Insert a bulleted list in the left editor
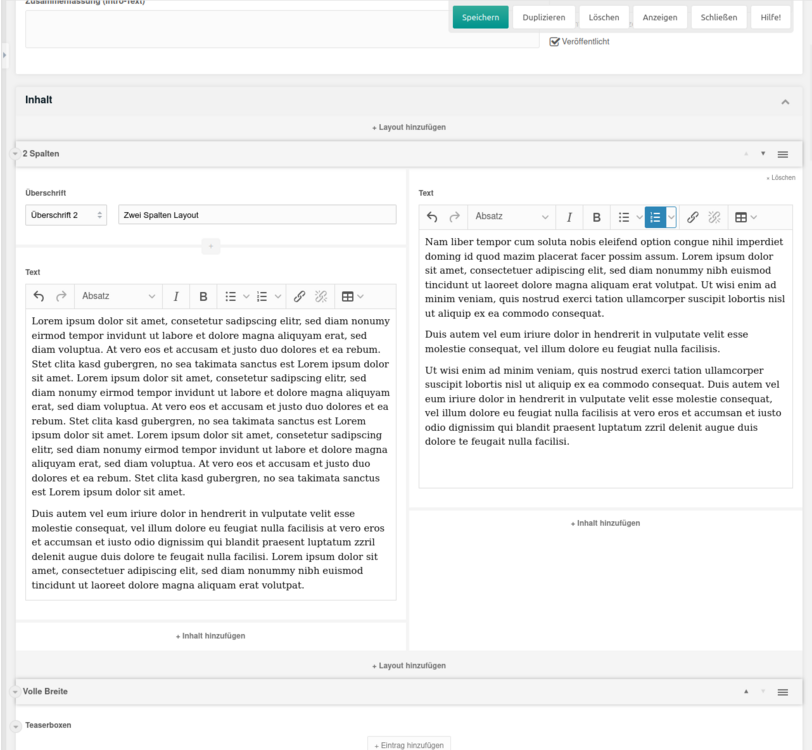Viewport: 812px width, 750px height. pyautogui.click(x=230, y=296)
